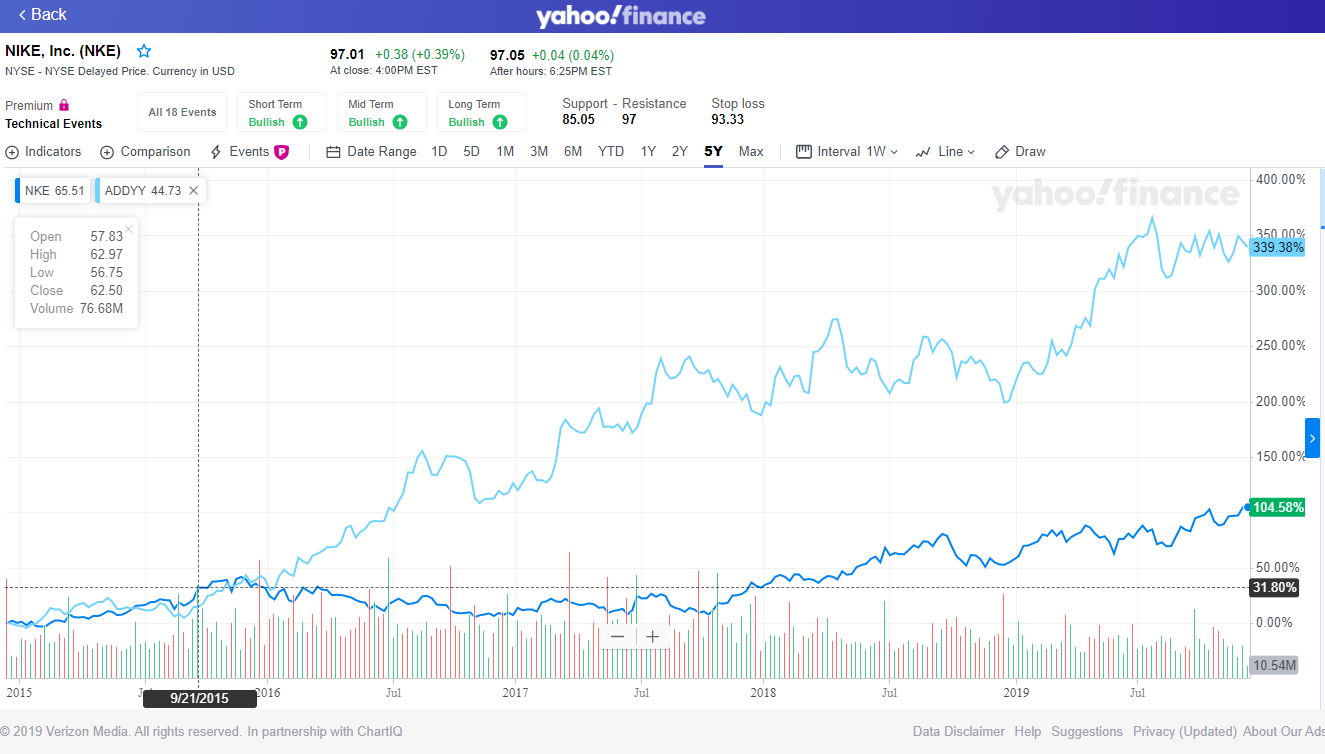The width and height of the screenshot is (1325, 754).
Task: Add NIKE to watchlist with star icon
Action: 144,51
